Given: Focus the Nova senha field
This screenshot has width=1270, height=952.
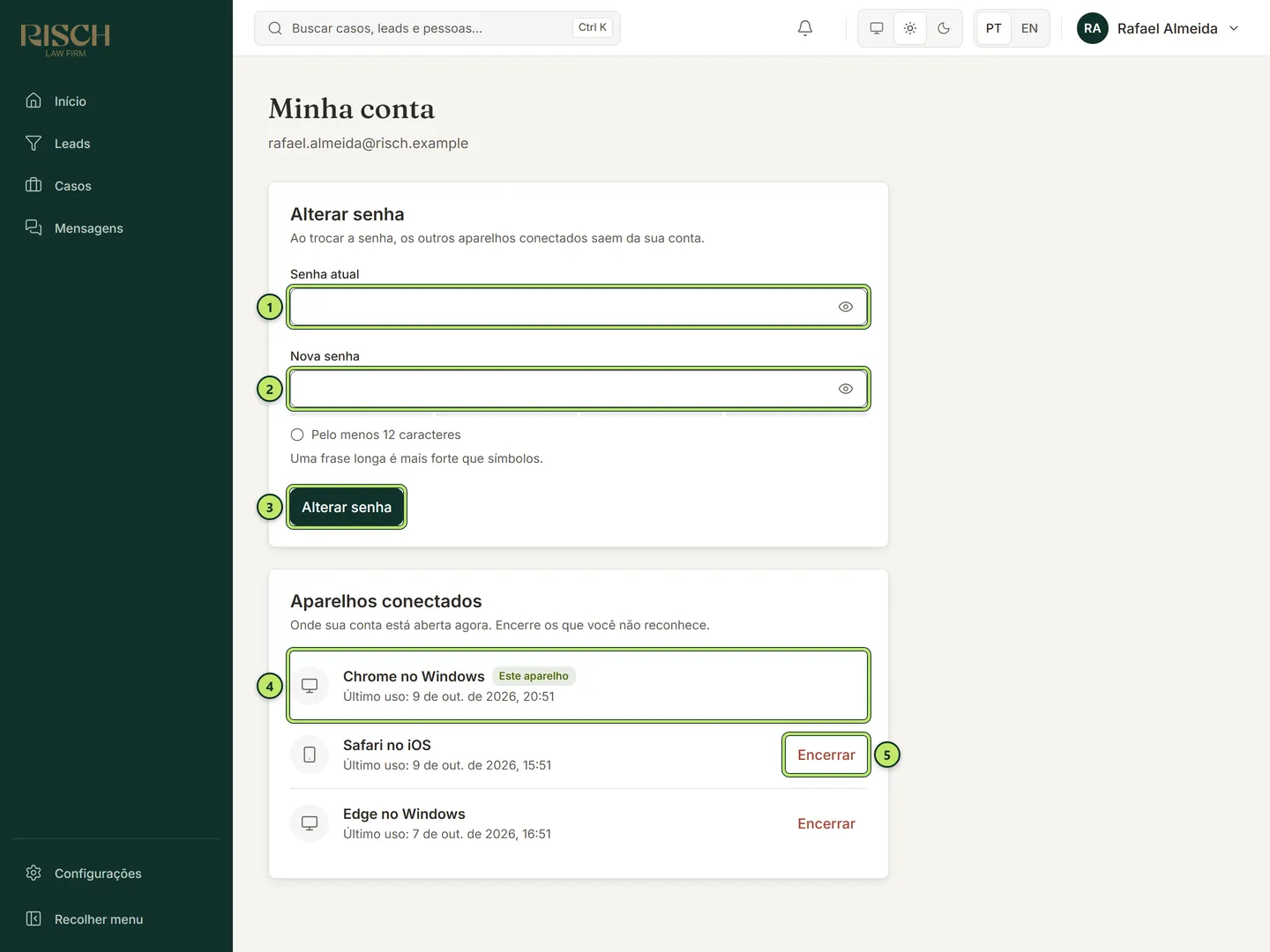Looking at the screenshot, I should point(579,389).
